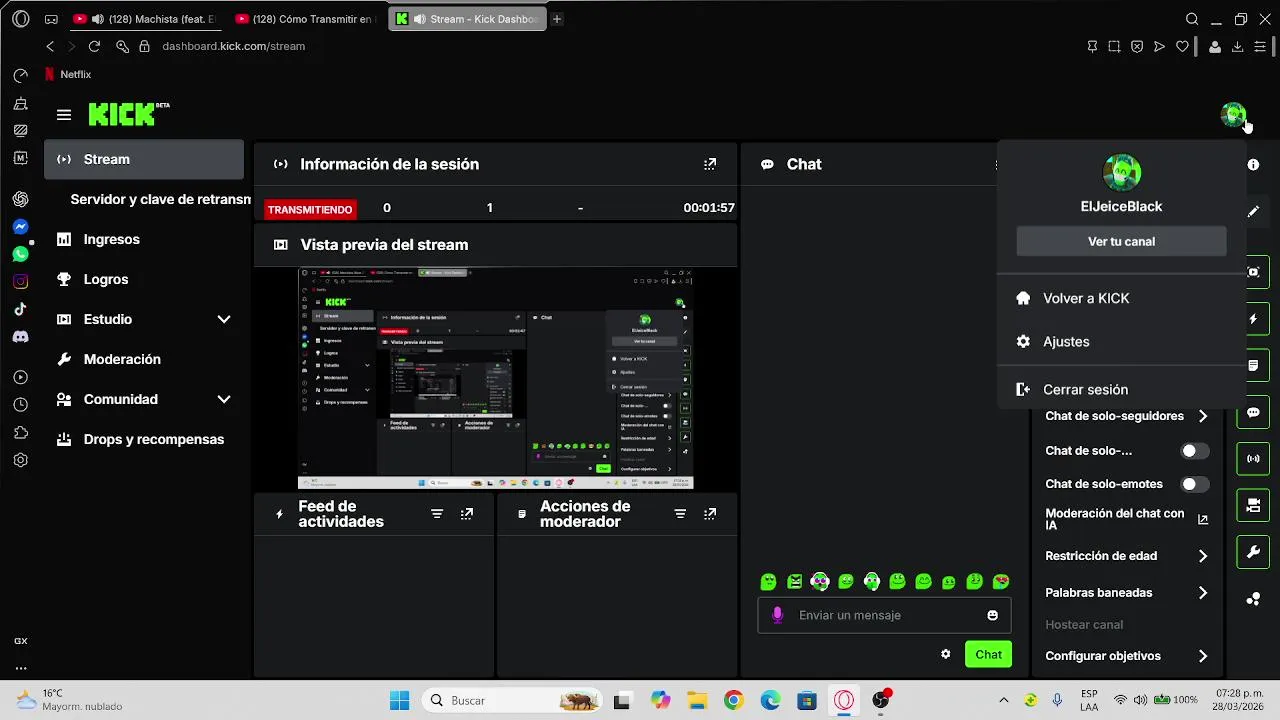Open Moderación in the sidebar

pos(144,359)
